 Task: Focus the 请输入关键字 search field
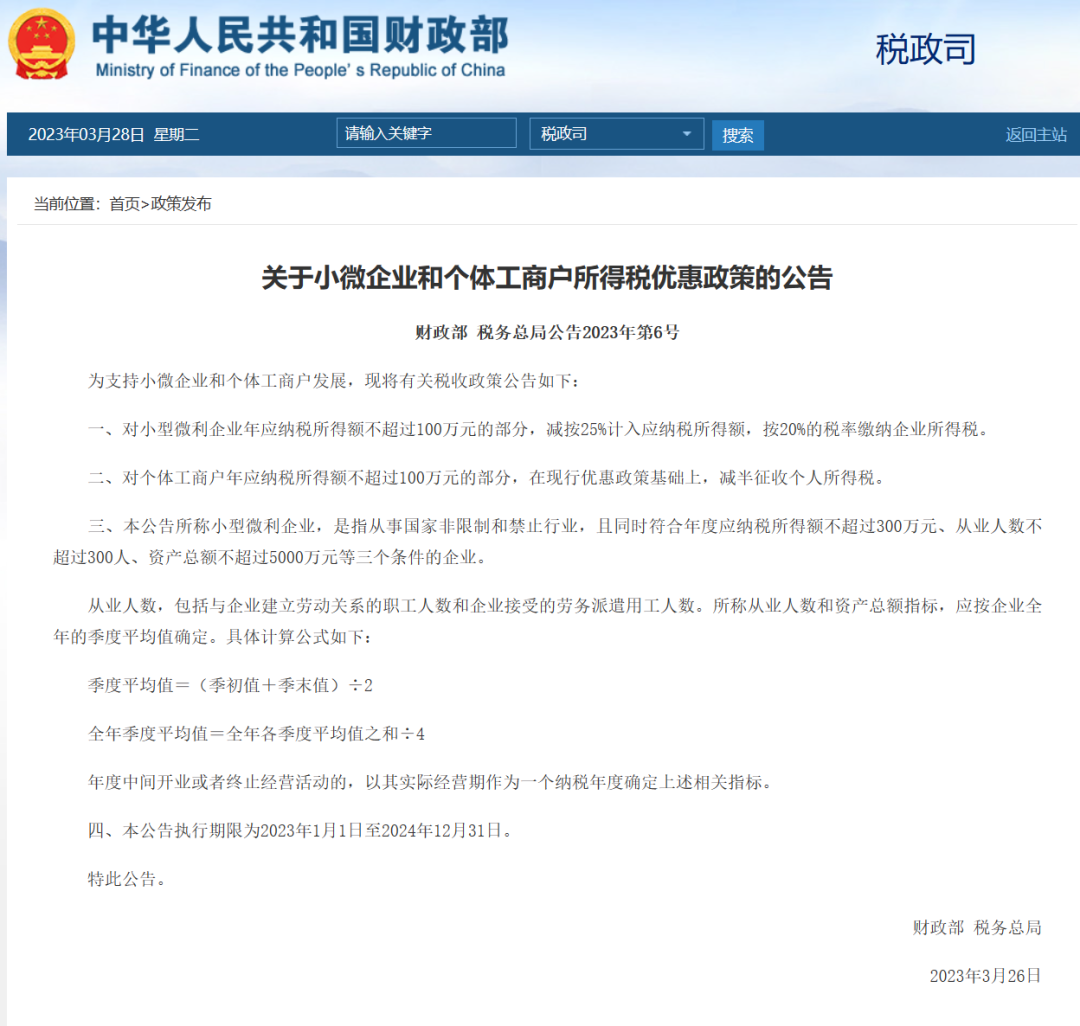(426, 133)
